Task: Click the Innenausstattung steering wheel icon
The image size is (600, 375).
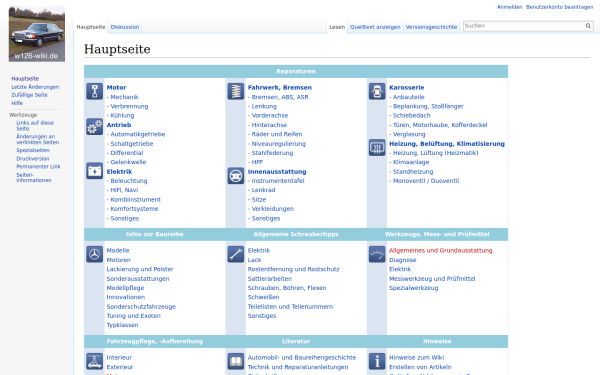Action: pos(236,176)
